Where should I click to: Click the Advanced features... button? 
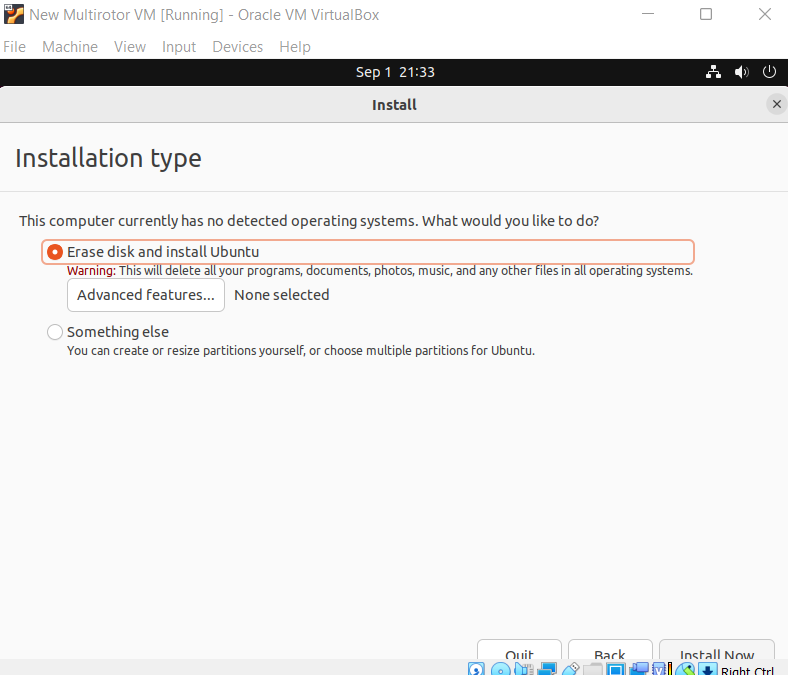[x=146, y=295]
